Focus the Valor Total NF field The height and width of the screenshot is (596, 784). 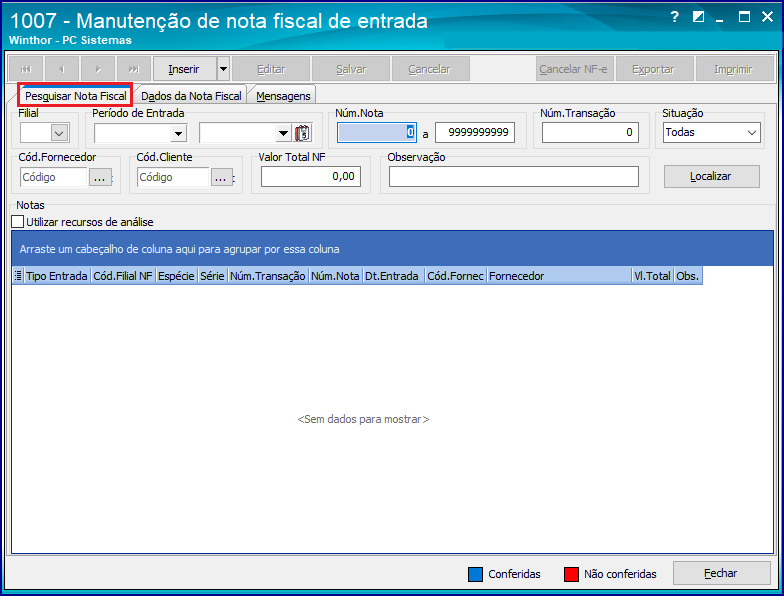(x=311, y=176)
